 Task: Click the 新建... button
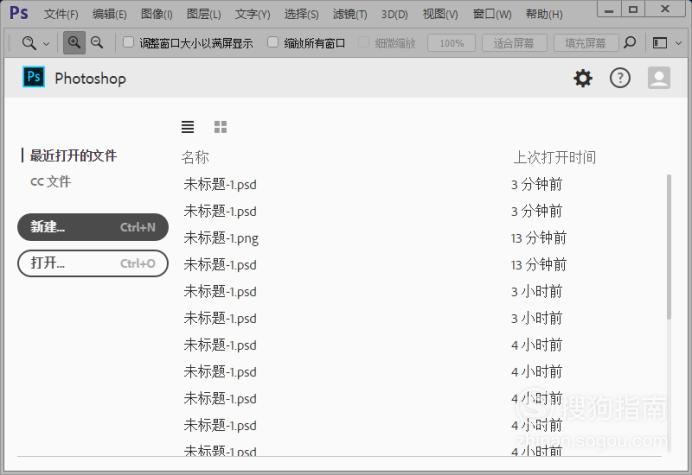pos(93,227)
